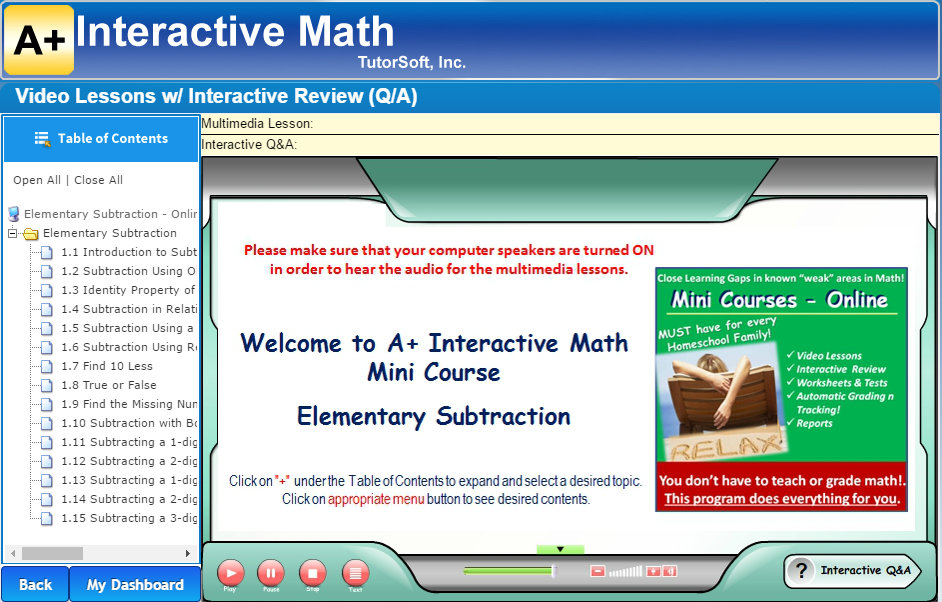Screen dimensions: 942x602
Task: Open lesson 1.5 Subtraction Using a
Action: click(127, 328)
